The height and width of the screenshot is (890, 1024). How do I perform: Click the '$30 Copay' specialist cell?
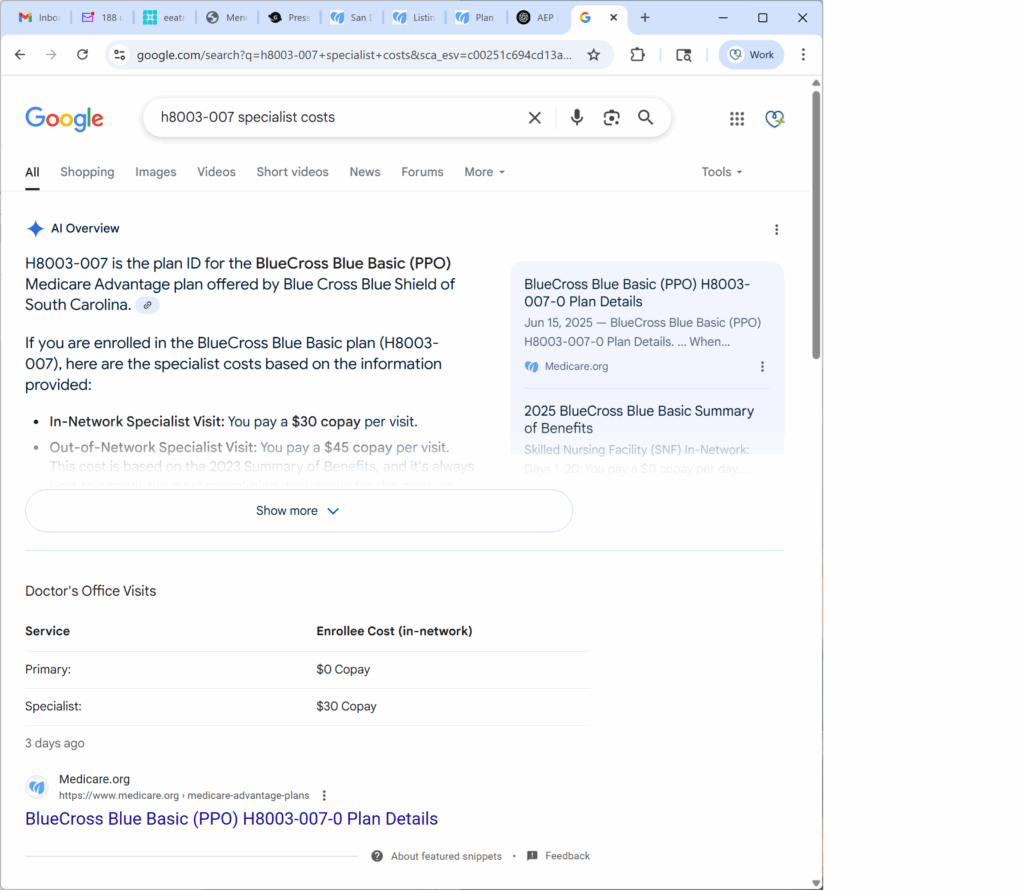pos(346,707)
